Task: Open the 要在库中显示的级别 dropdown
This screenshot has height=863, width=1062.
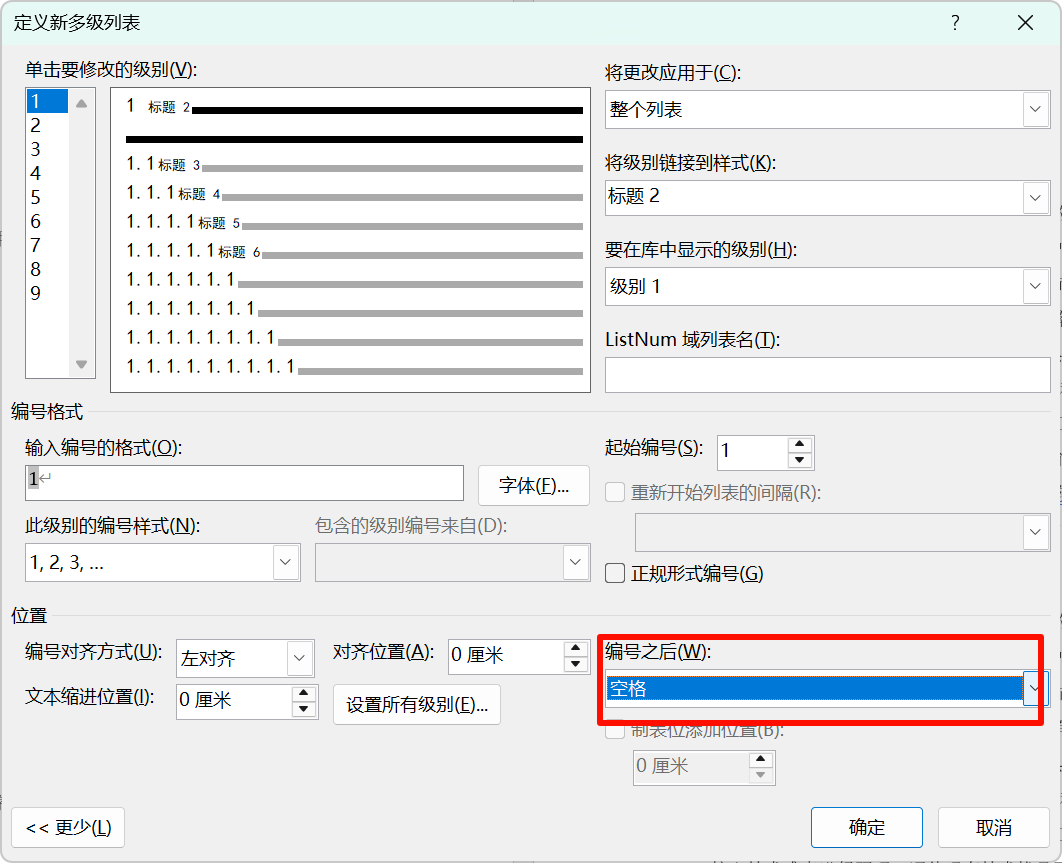Action: coord(1035,287)
